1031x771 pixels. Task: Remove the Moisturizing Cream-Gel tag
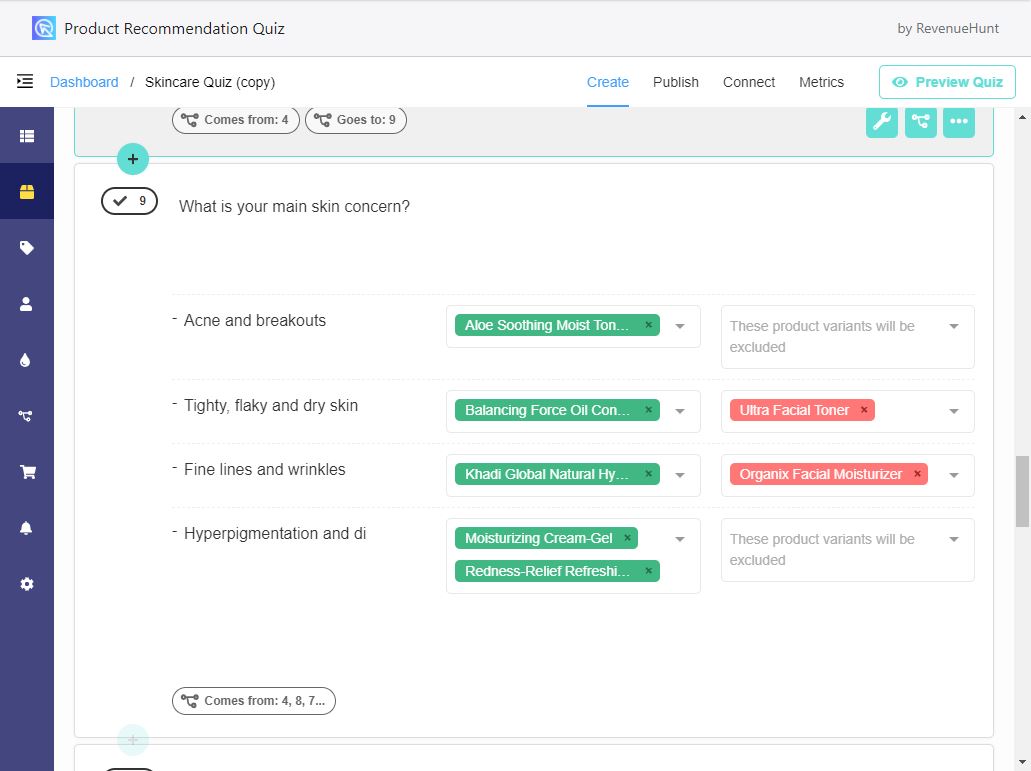[x=627, y=538]
